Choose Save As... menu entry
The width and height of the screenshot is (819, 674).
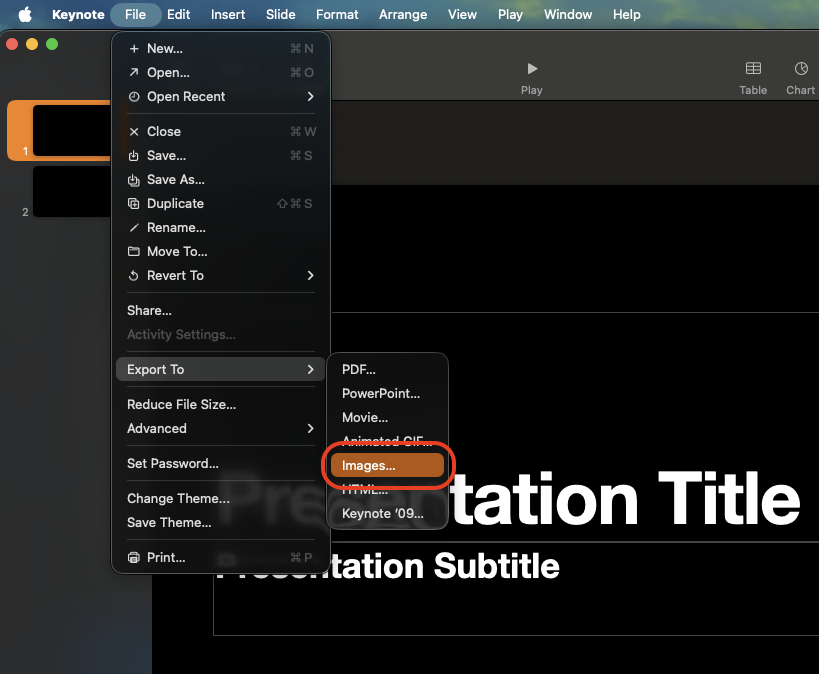[x=221, y=180]
